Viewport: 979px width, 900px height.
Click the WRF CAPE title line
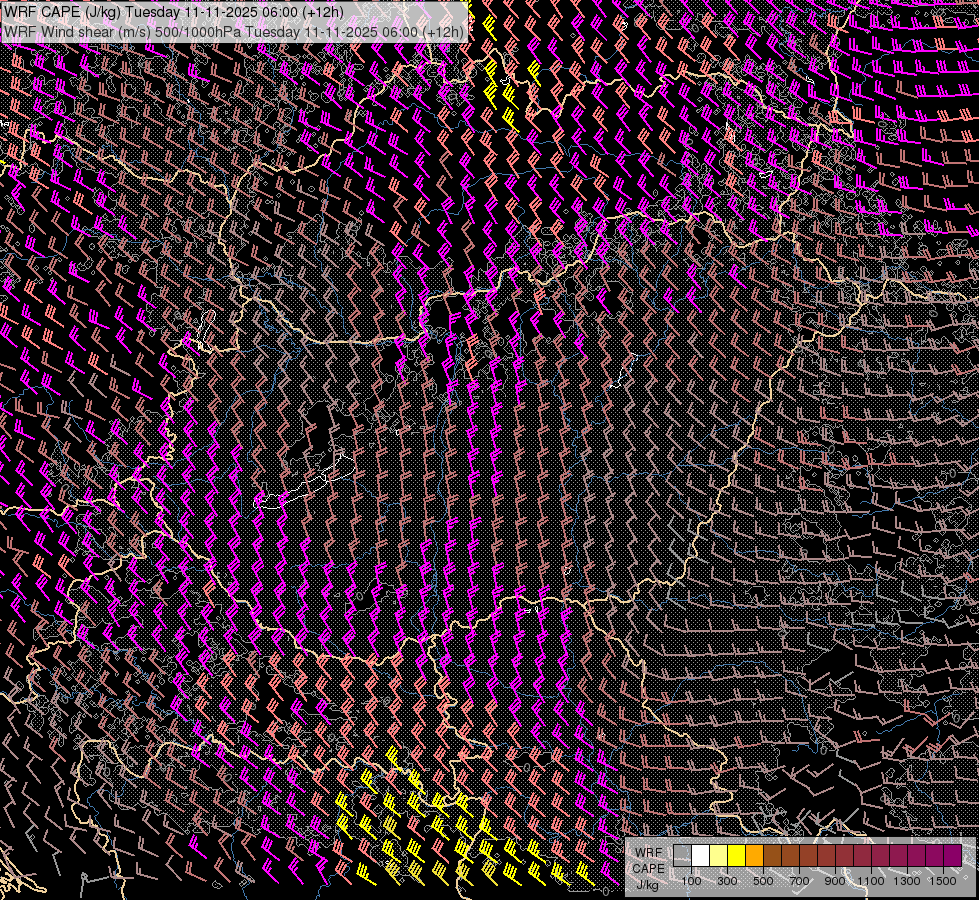[174, 12]
